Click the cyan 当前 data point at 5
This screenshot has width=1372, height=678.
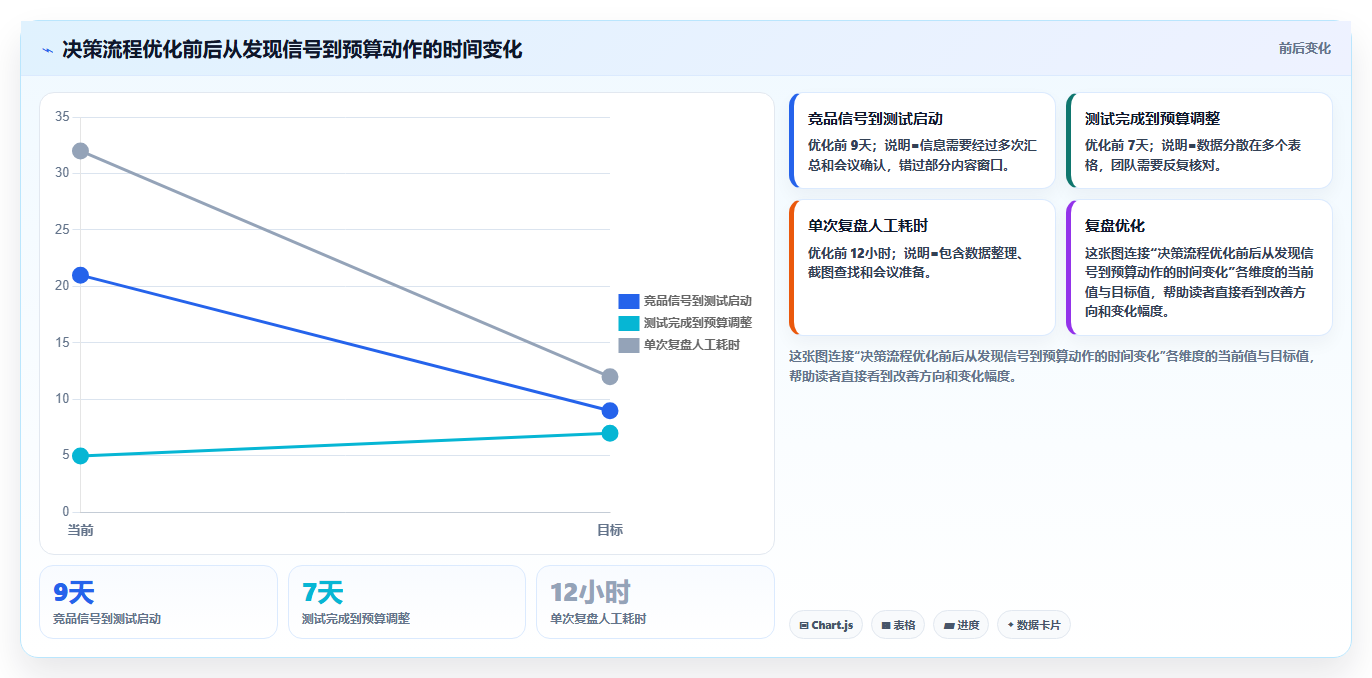tap(81, 456)
